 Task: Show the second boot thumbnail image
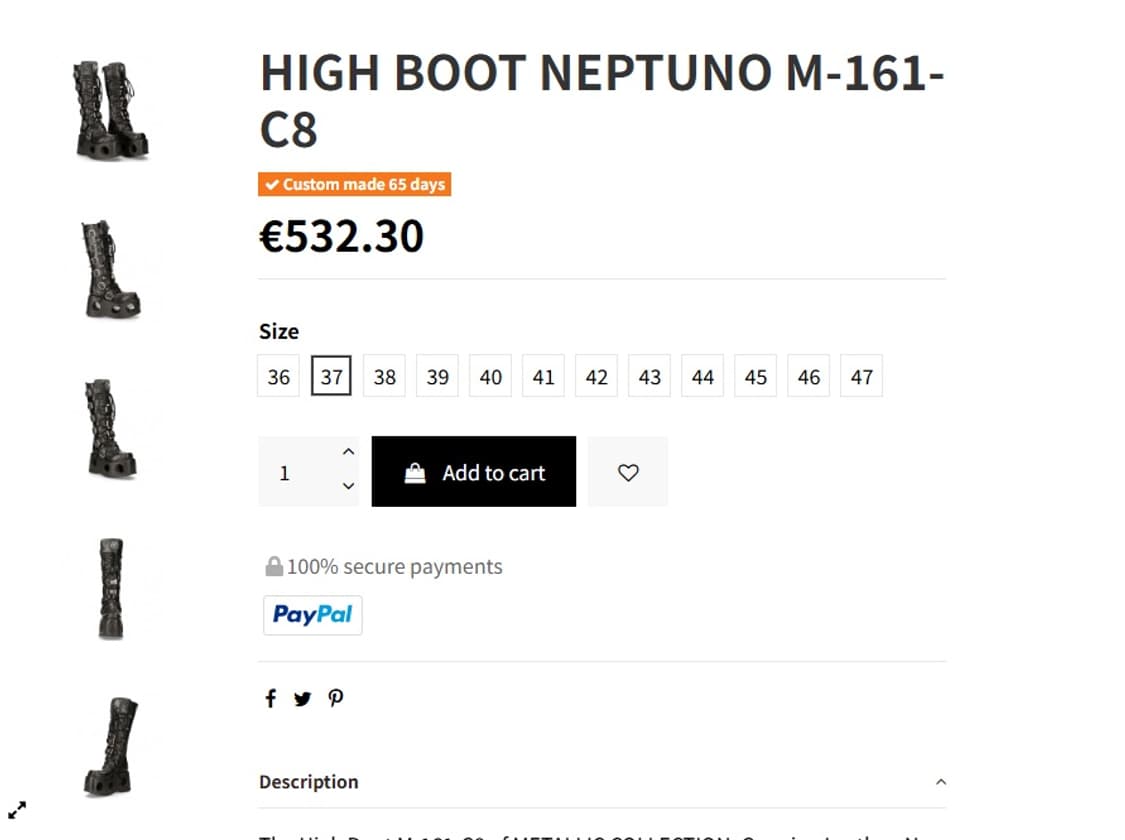(x=111, y=269)
